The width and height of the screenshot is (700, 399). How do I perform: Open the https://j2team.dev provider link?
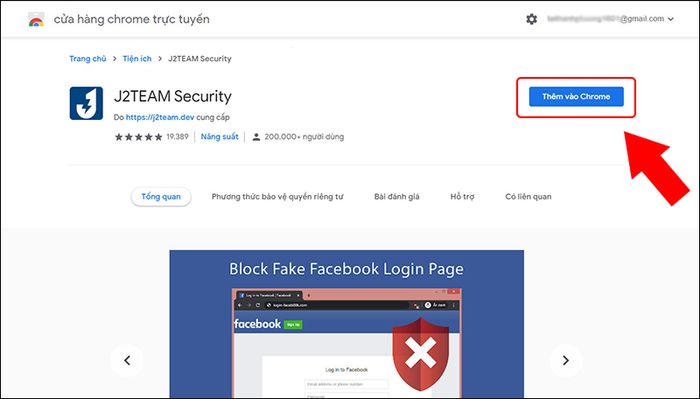coord(160,117)
